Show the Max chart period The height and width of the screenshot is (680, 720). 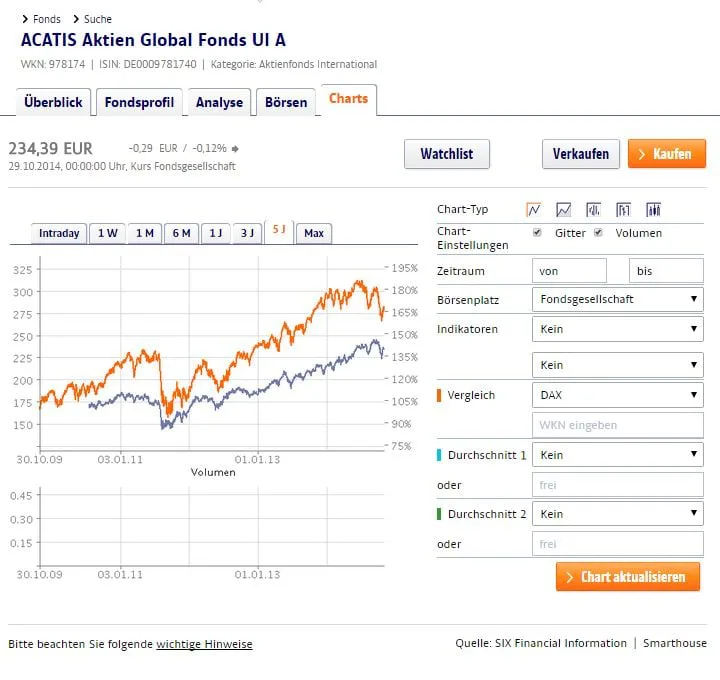[x=314, y=233]
